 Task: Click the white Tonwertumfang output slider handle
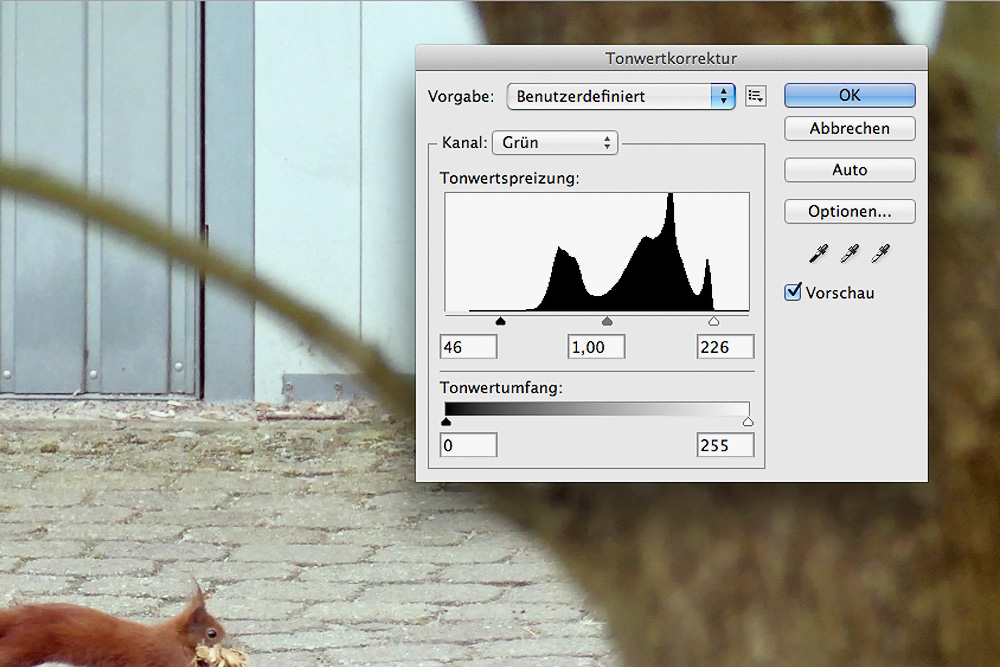(748, 422)
